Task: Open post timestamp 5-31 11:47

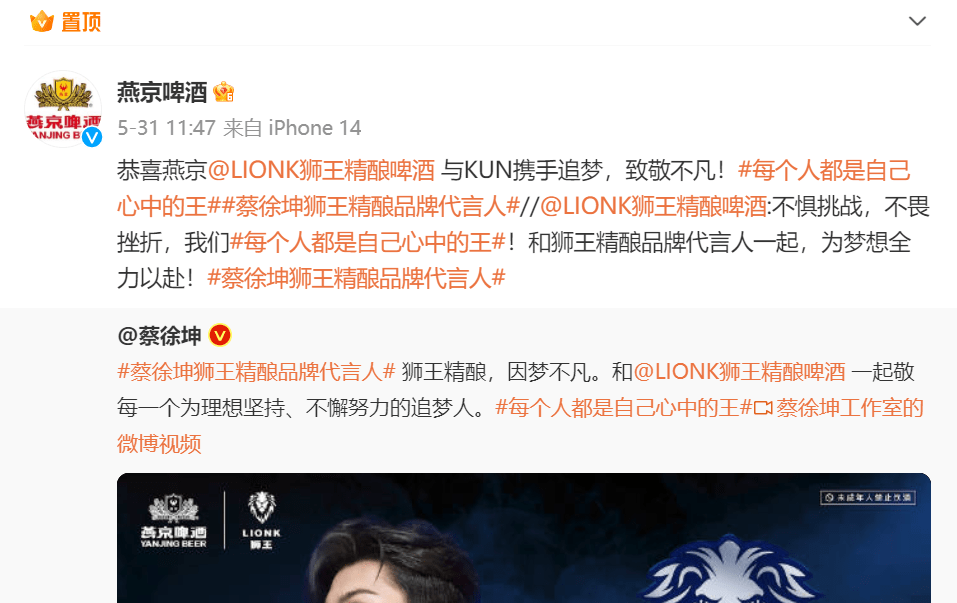Action: (166, 128)
